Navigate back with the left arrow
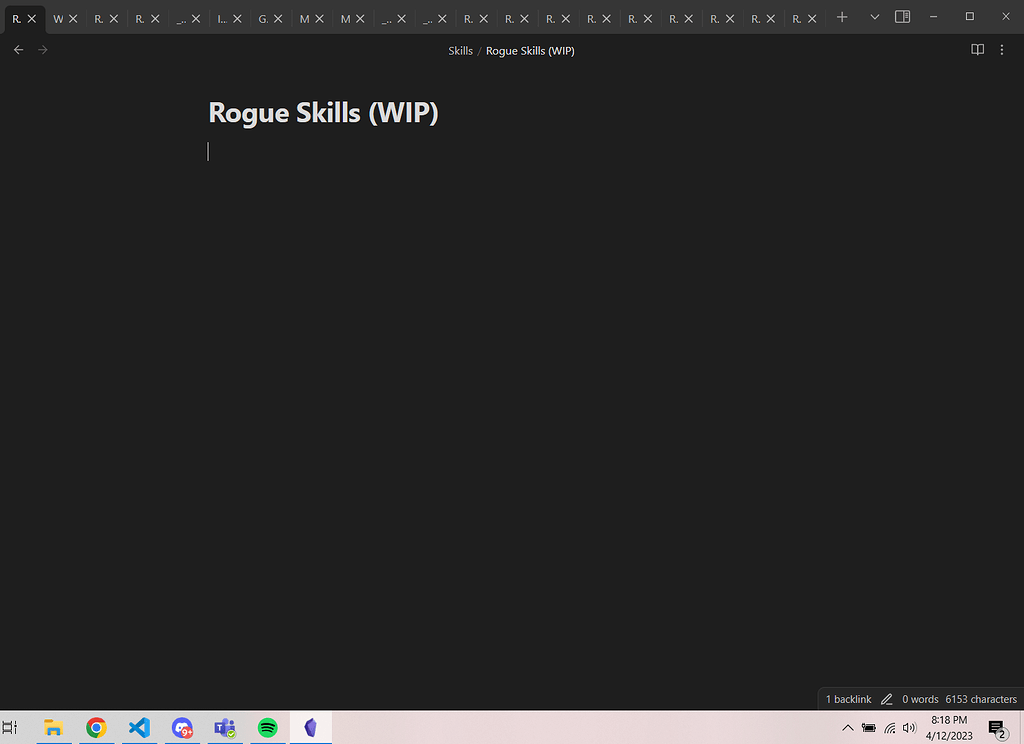Image resolution: width=1024 pixels, height=744 pixels. click(x=18, y=50)
